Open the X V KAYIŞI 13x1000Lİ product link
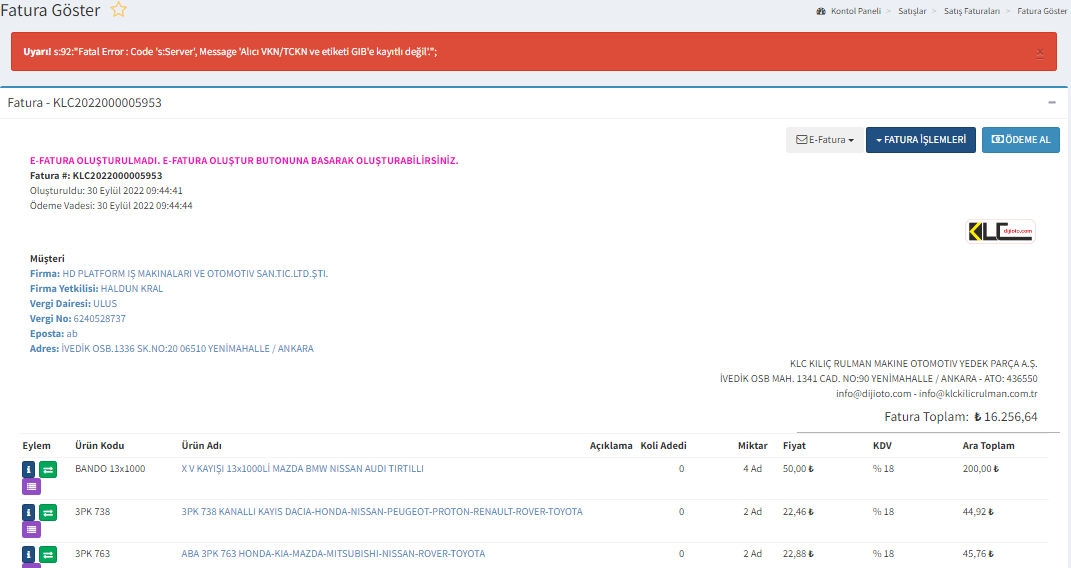The height and width of the screenshot is (568, 1071). (x=302, y=468)
